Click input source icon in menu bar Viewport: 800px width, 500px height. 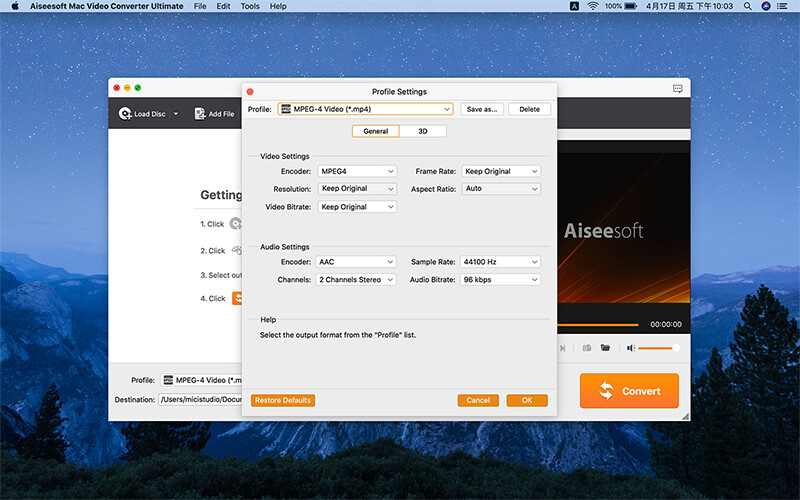(574, 6)
